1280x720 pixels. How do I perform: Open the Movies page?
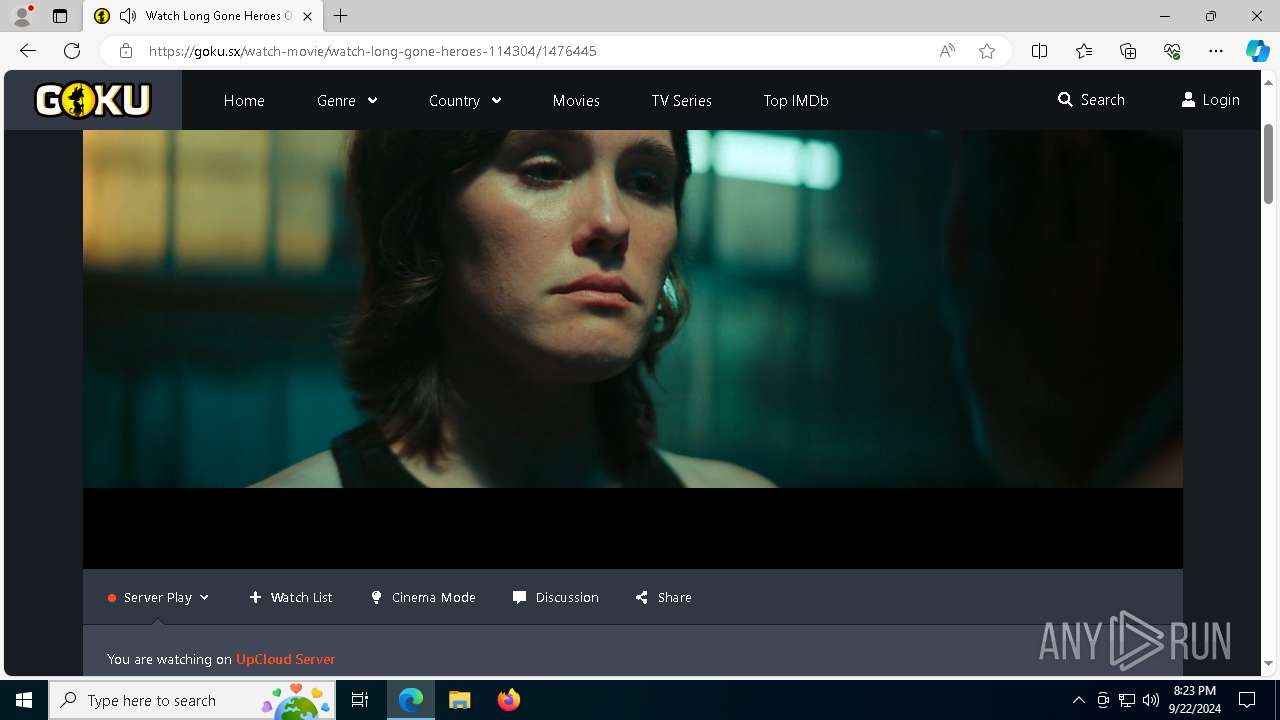pos(576,100)
